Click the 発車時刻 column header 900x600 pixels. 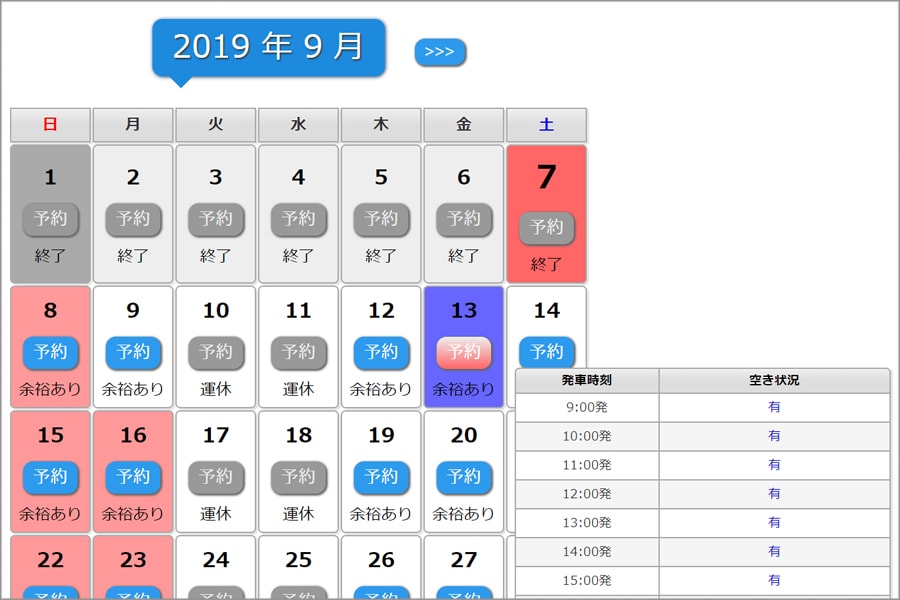tap(587, 380)
